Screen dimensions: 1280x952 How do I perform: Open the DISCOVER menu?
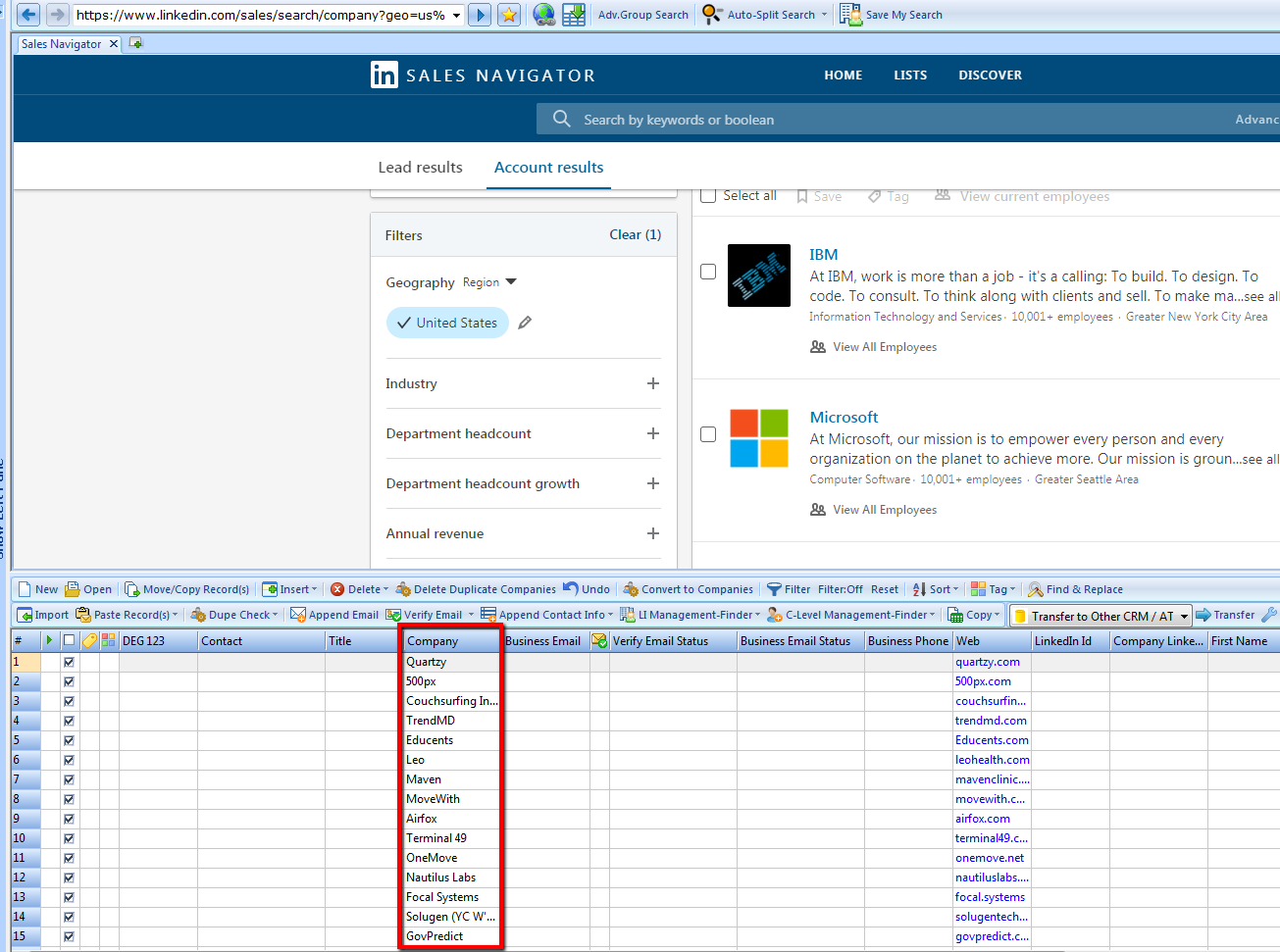click(991, 75)
